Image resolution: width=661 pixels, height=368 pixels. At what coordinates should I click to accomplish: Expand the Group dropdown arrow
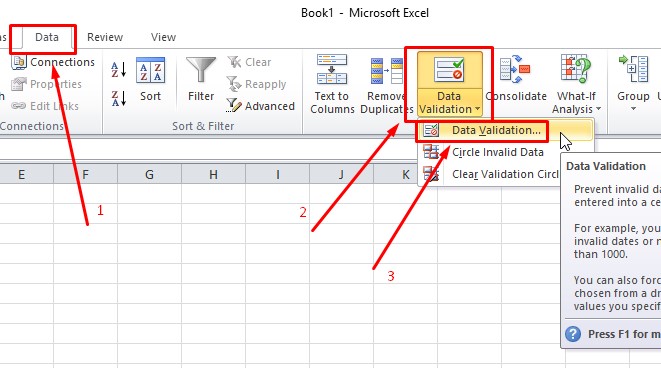633,109
